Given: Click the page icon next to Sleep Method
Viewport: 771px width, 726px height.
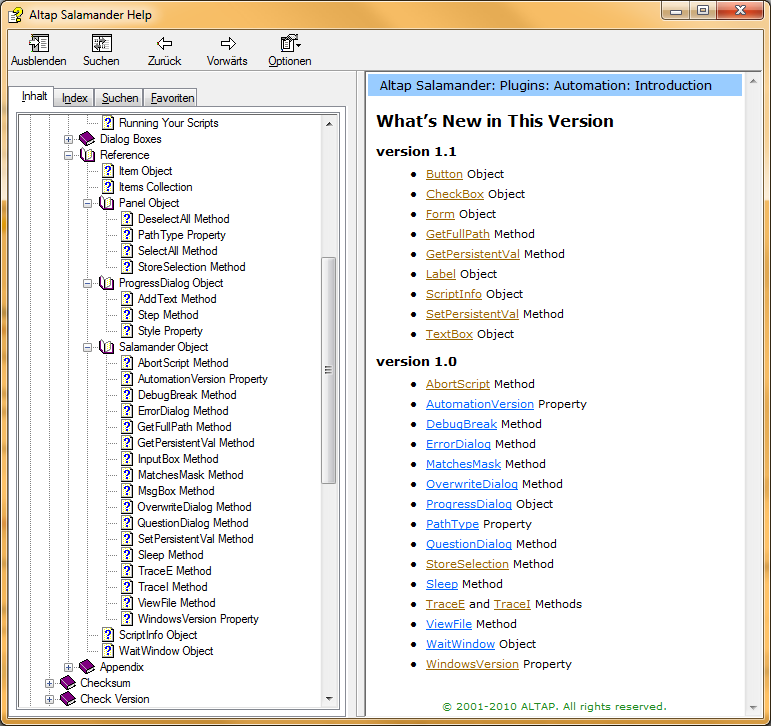Looking at the screenshot, I should (127, 555).
